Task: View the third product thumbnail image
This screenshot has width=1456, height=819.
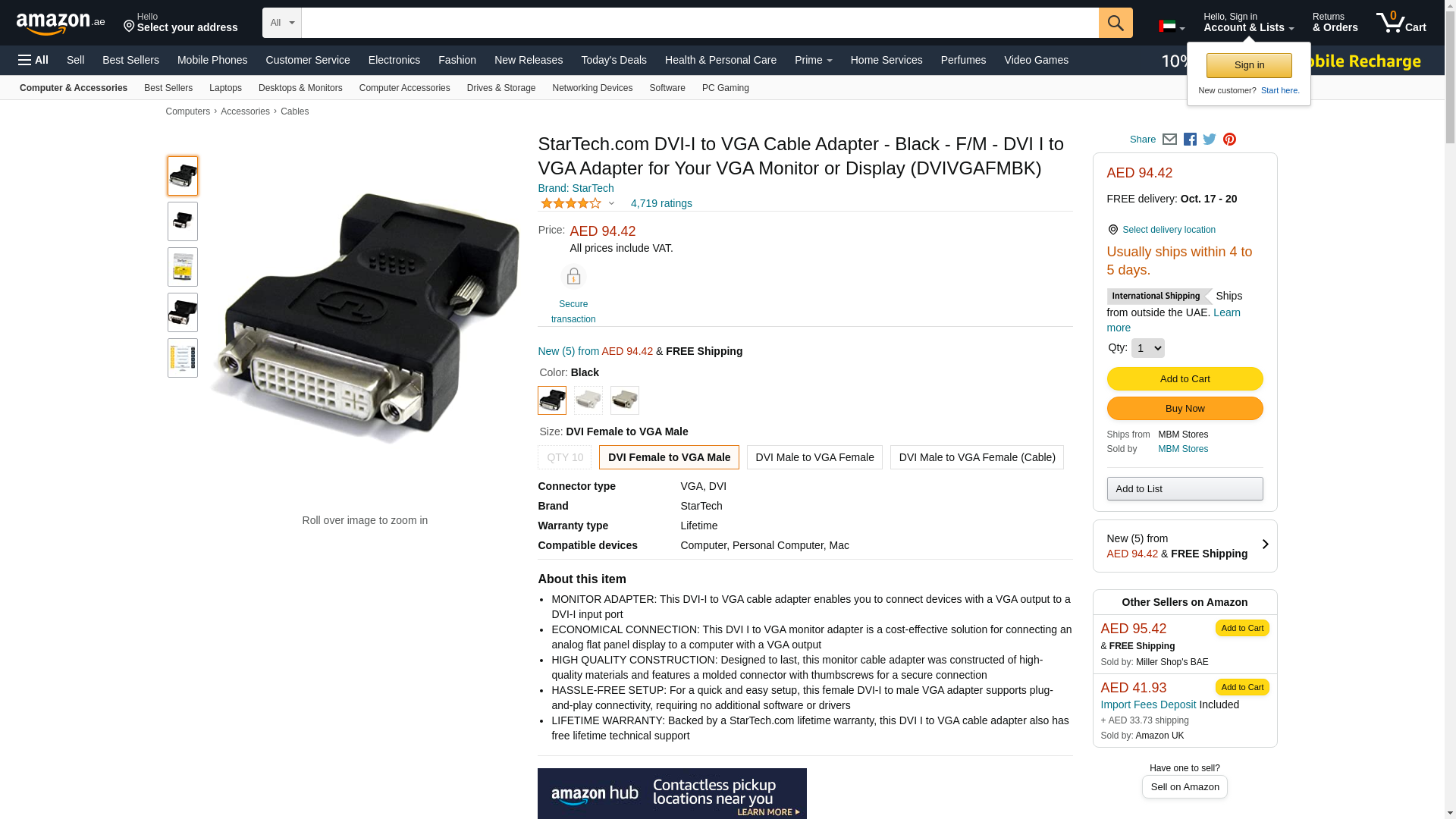Action: 183,267
